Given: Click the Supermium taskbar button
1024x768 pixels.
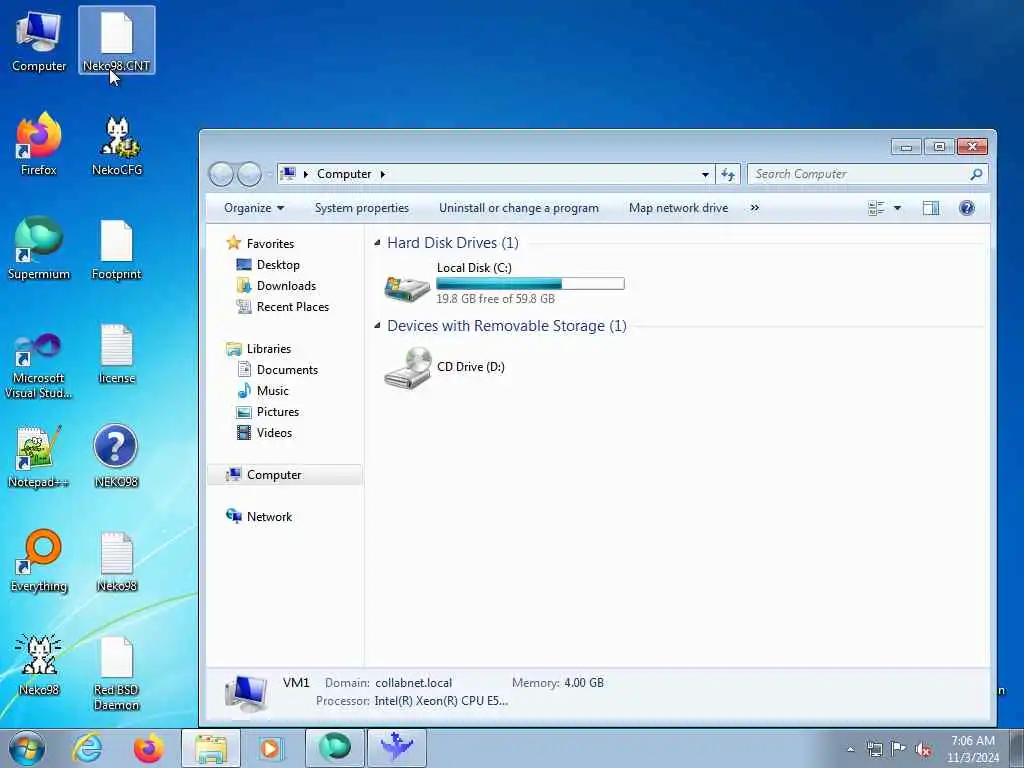Looking at the screenshot, I should [x=334, y=748].
